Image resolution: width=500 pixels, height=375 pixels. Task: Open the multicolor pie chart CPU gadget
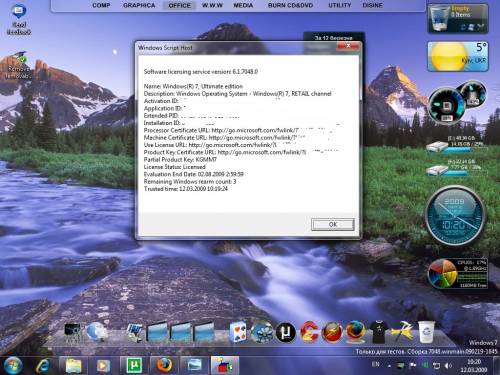pyautogui.click(x=457, y=274)
